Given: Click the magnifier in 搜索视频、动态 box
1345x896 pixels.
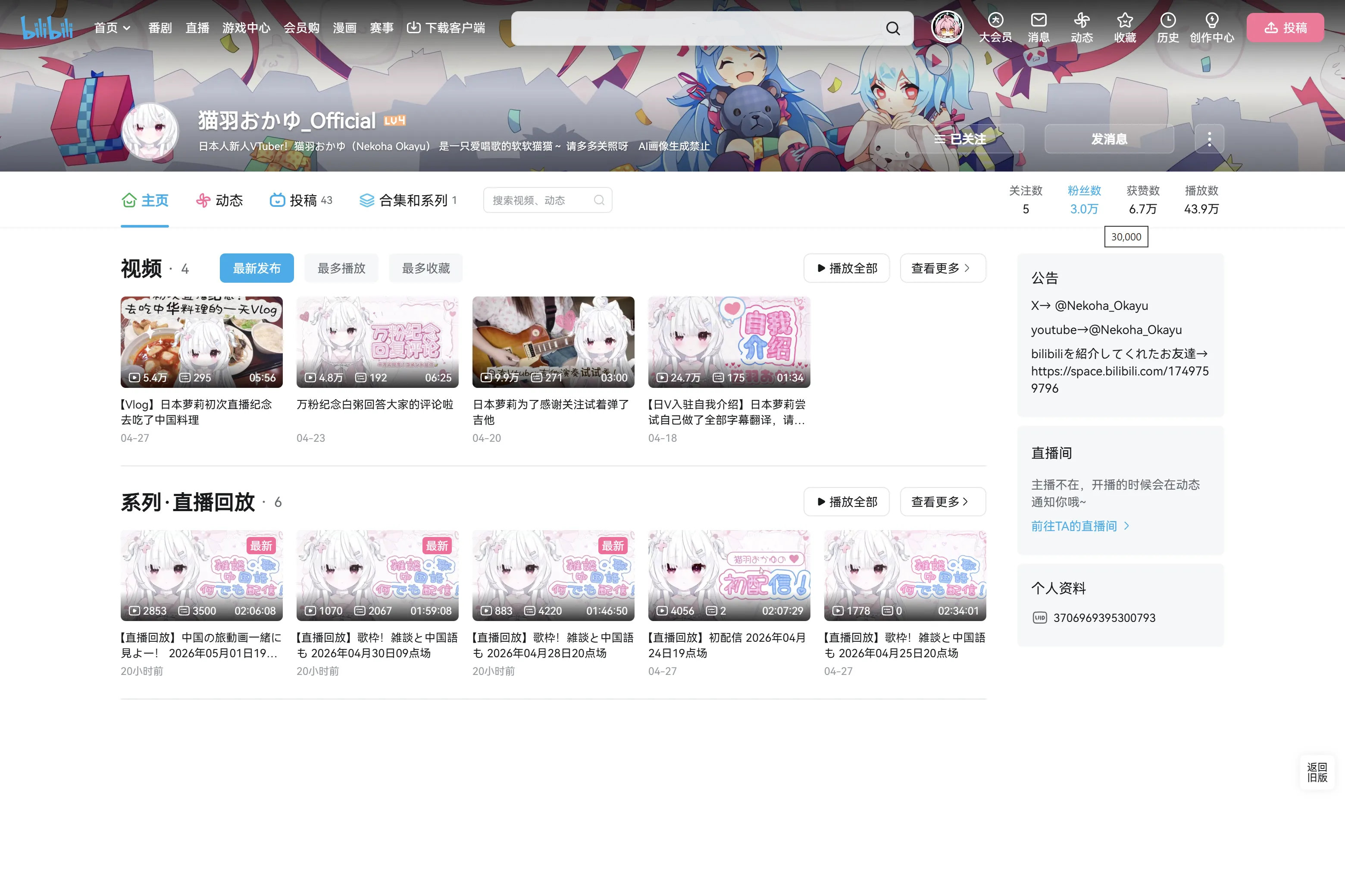Looking at the screenshot, I should [598, 200].
